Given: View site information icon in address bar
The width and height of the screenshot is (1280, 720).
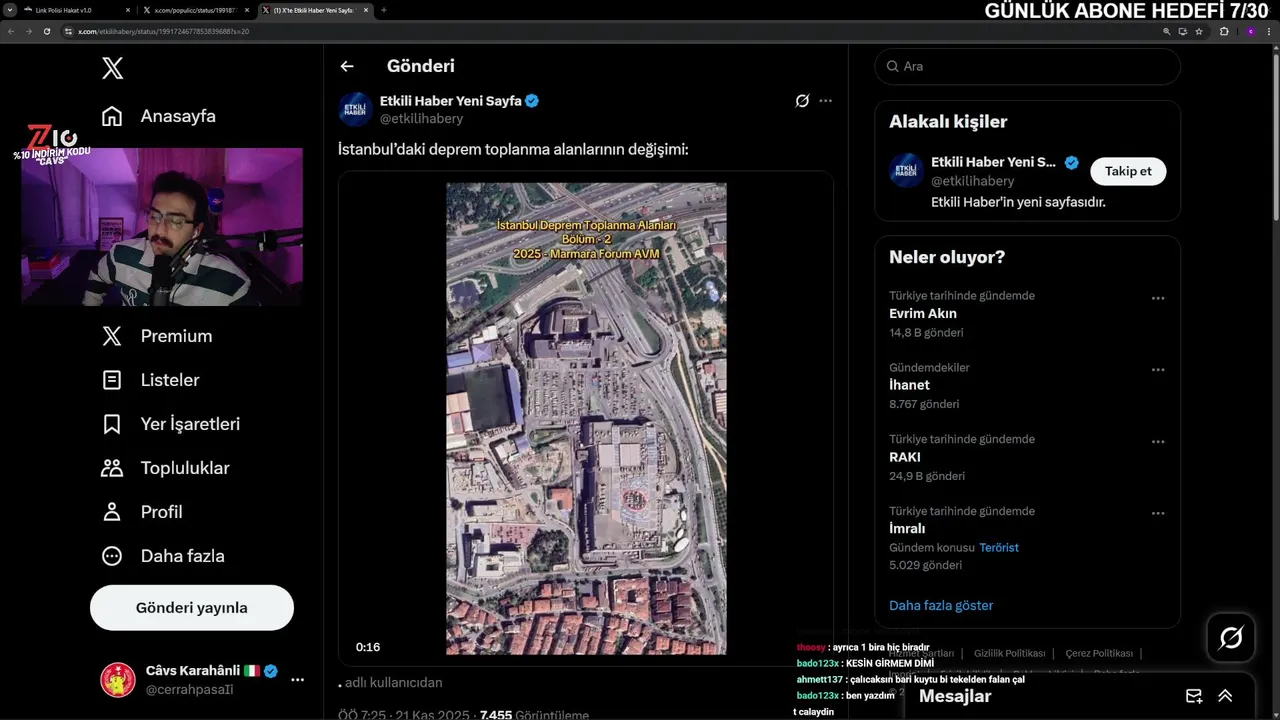Looking at the screenshot, I should click(69, 31).
